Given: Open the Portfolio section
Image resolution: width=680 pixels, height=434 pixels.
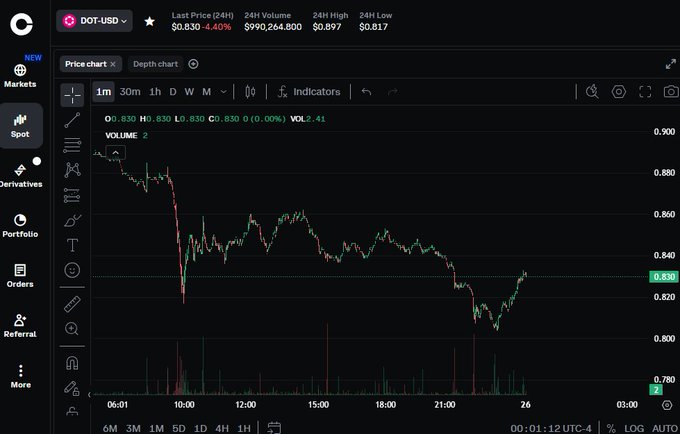Looking at the screenshot, I should pyautogui.click(x=20, y=226).
